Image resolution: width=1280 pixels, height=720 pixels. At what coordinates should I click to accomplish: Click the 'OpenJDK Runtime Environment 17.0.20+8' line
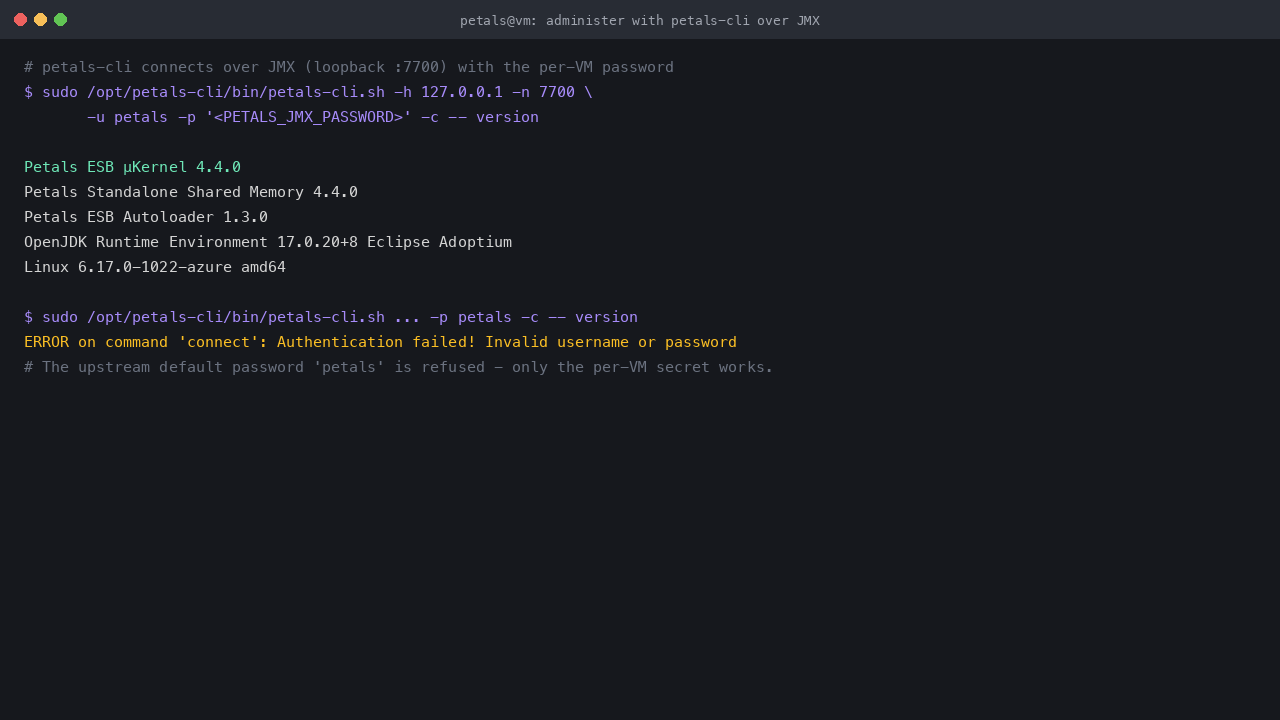tap(268, 242)
